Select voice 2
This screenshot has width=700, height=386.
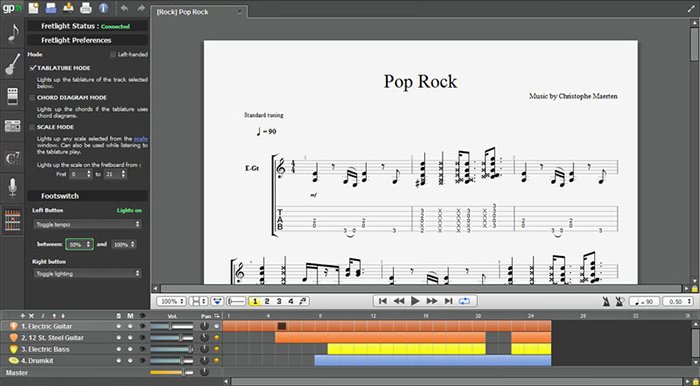click(267, 301)
